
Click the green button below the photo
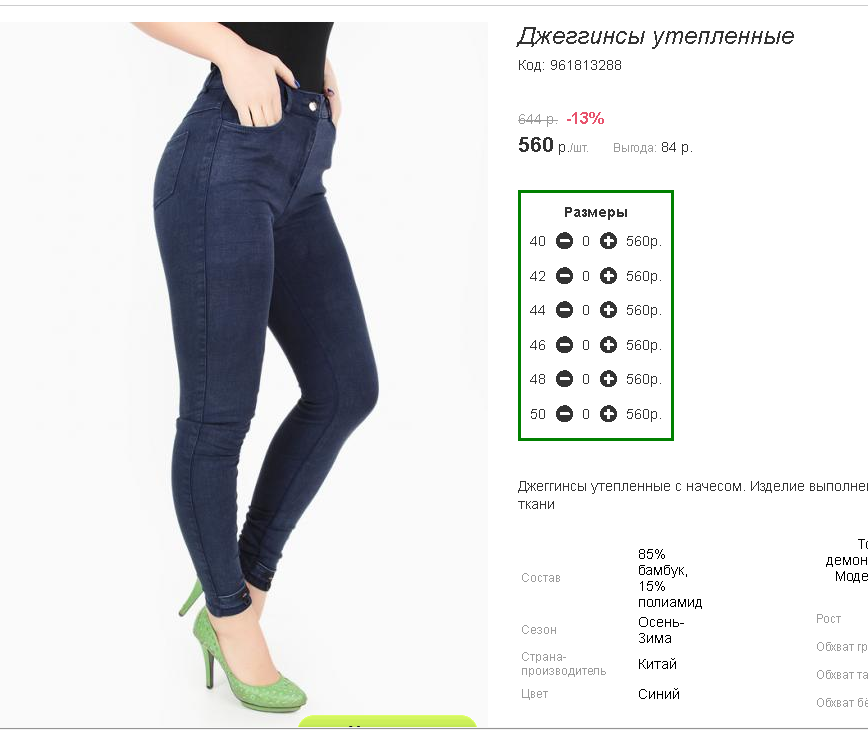click(388, 721)
